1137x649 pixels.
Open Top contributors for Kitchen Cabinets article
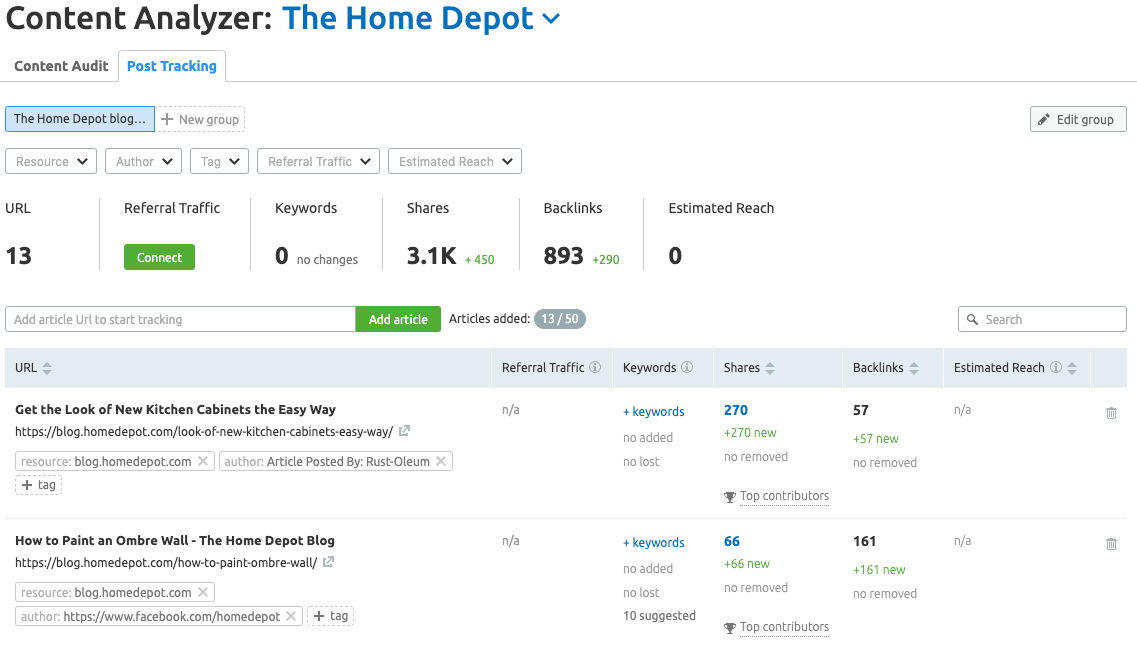[x=784, y=496]
